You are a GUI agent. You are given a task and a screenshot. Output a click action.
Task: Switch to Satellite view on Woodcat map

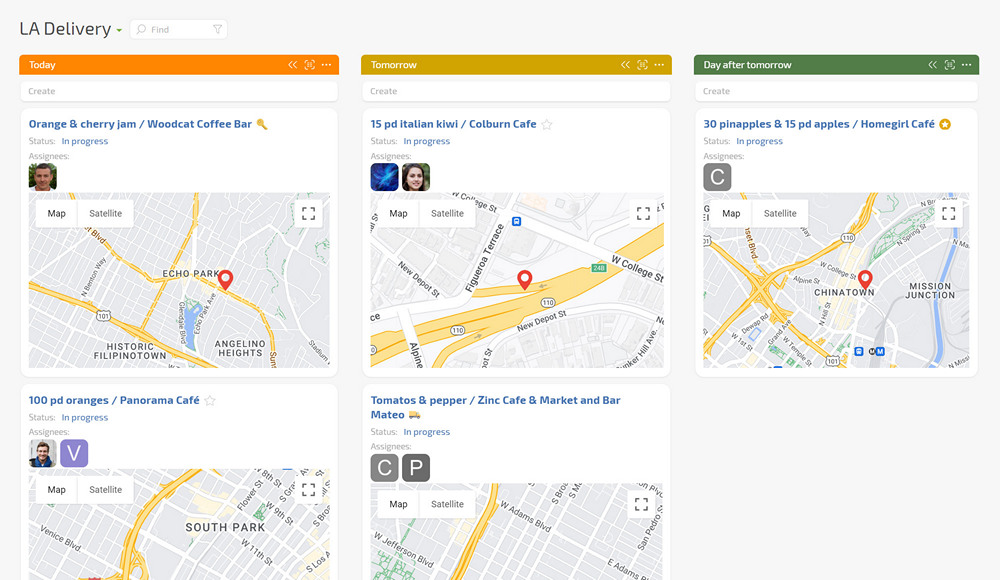106,213
